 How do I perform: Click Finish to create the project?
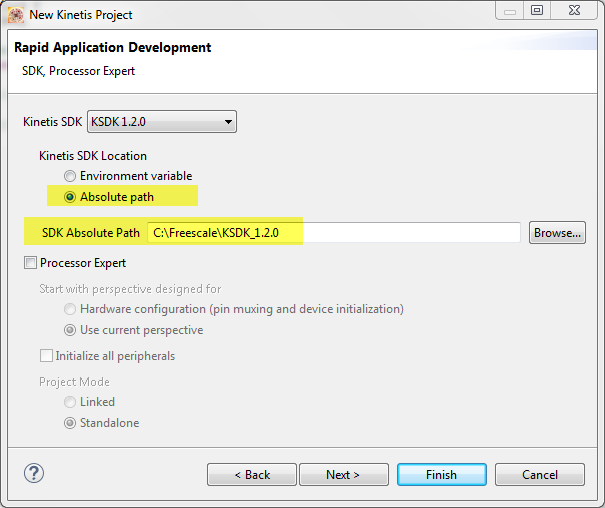pos(441,475)
